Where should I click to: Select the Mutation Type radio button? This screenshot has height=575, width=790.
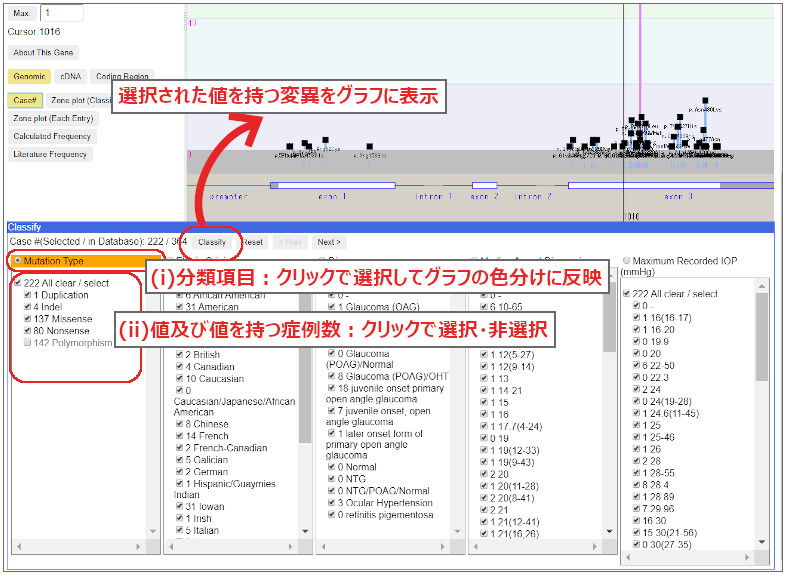[x=17, y=261]
